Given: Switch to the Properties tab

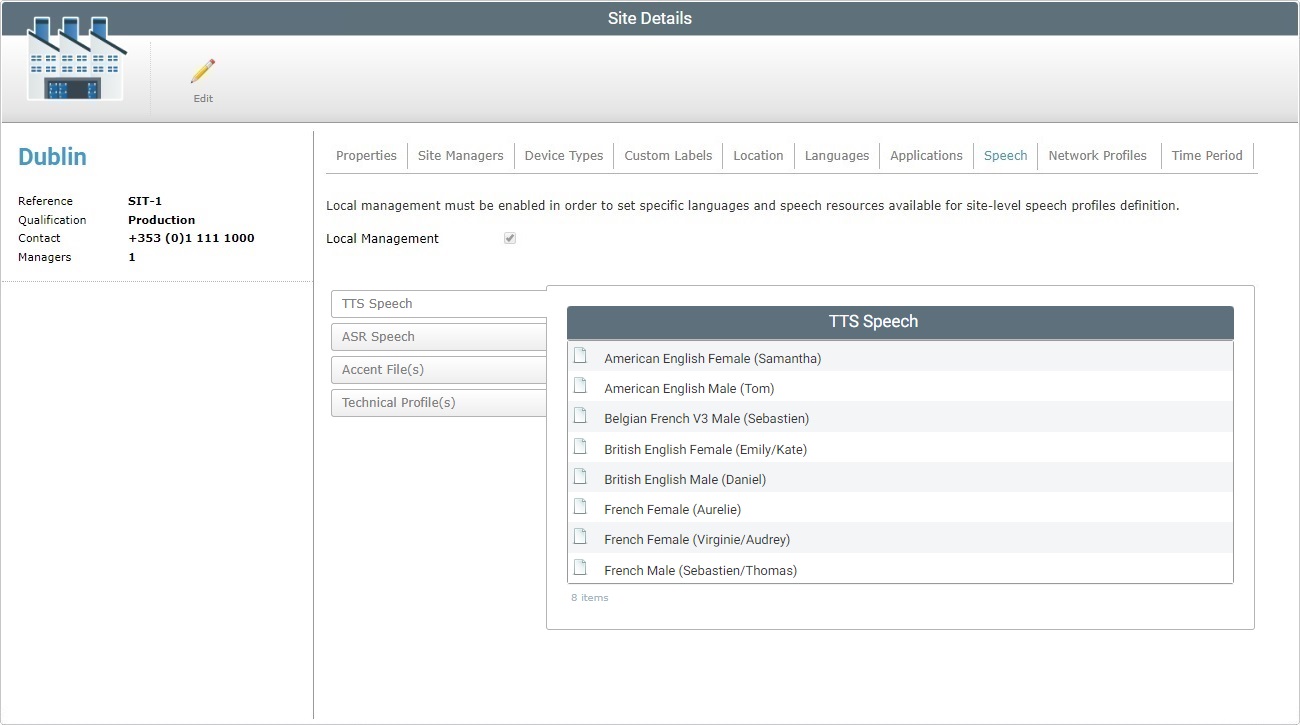Looking at the screenshot, I should point(366,156).
